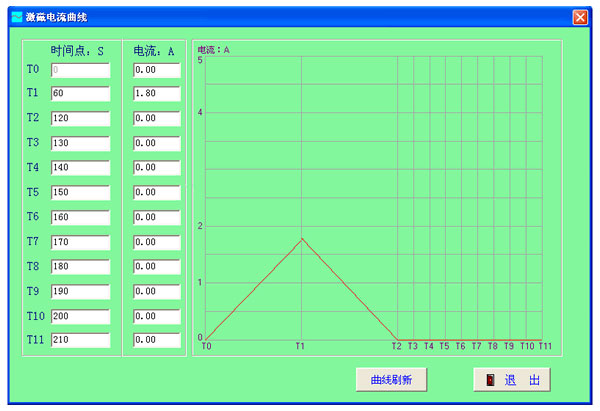The image size is (600, 411).
Task: Click the T7 time field showing 170
Action: pyautogui.click(x=79, y=242)
